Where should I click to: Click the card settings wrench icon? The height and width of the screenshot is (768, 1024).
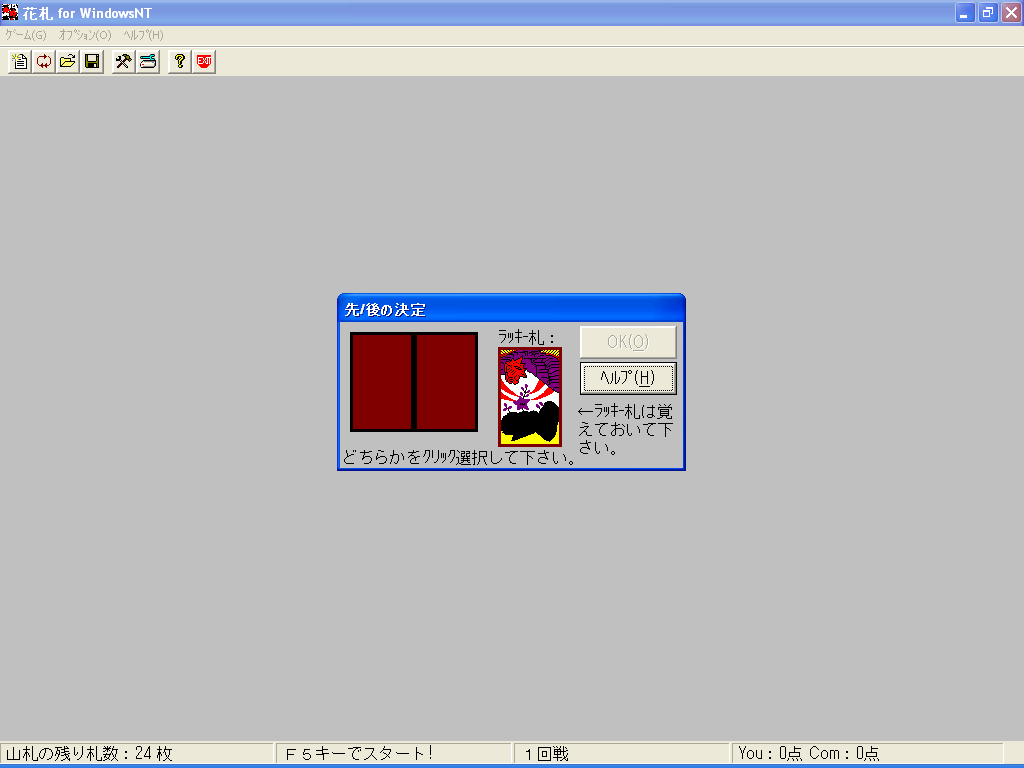coord(148,61)
